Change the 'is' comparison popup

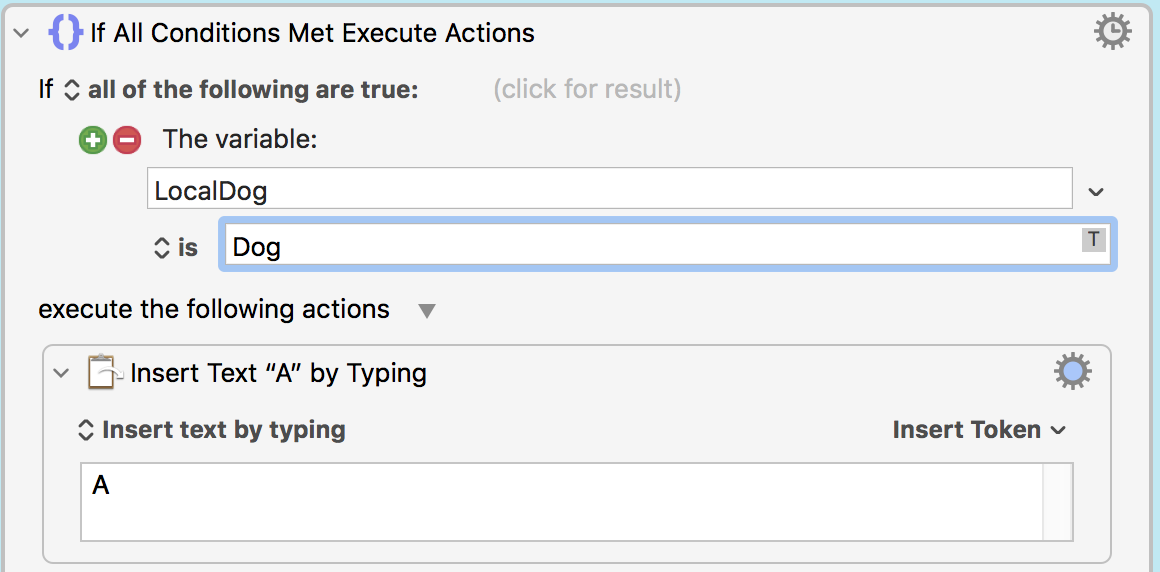tap(175, 247)
